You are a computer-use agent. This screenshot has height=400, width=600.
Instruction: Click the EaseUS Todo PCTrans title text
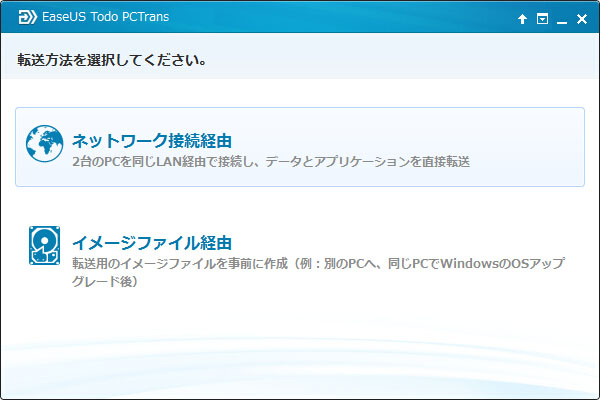click(106, 17)
